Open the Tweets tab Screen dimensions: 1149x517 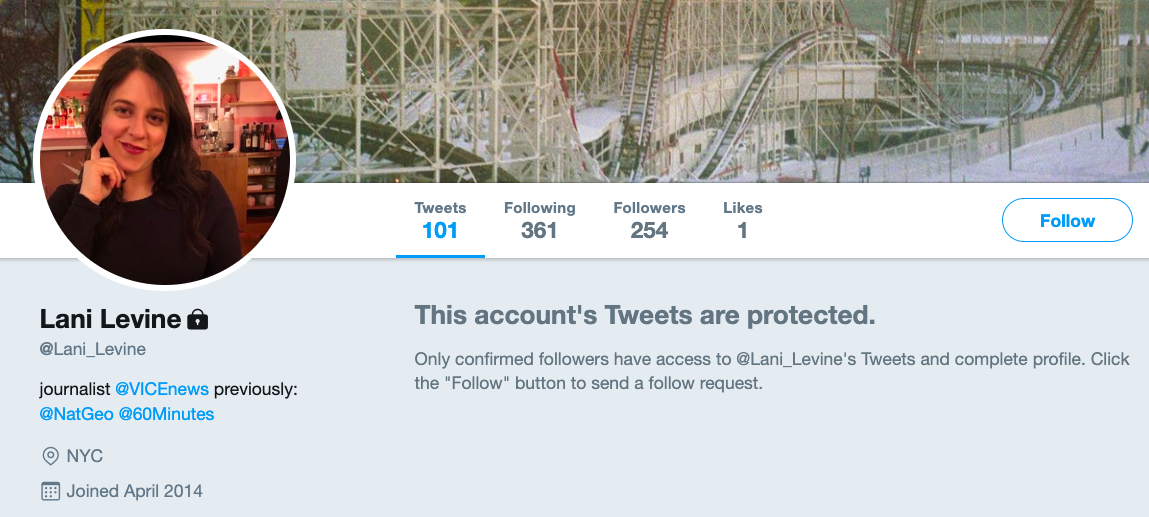[440, 220]
